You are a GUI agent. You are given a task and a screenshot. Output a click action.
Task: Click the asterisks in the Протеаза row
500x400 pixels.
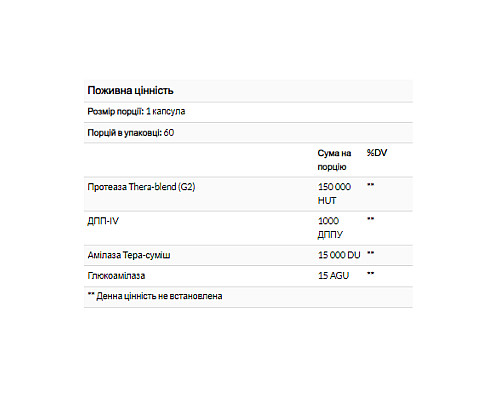click(x=370, y=185)
